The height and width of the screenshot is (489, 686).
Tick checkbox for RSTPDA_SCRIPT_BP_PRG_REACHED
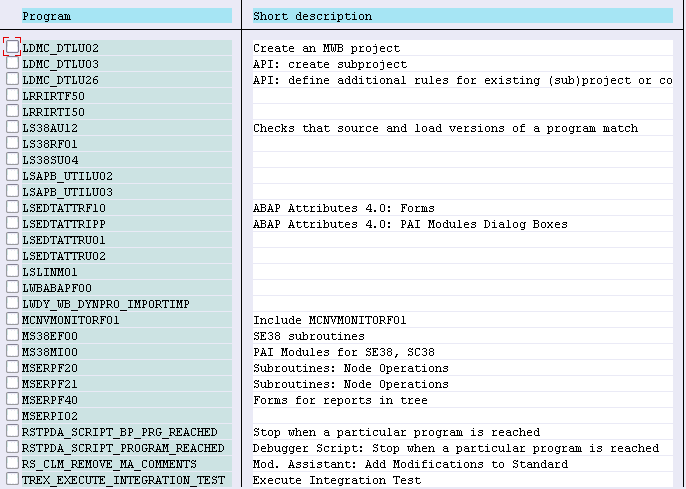[12, 430]
